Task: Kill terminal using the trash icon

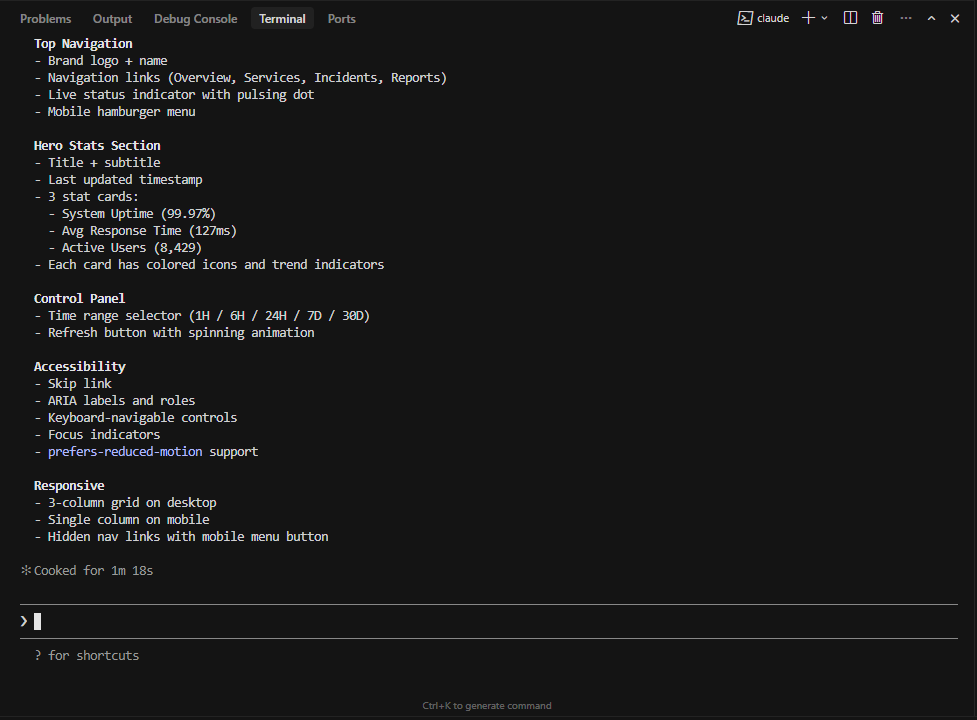Action: [877, 18]
